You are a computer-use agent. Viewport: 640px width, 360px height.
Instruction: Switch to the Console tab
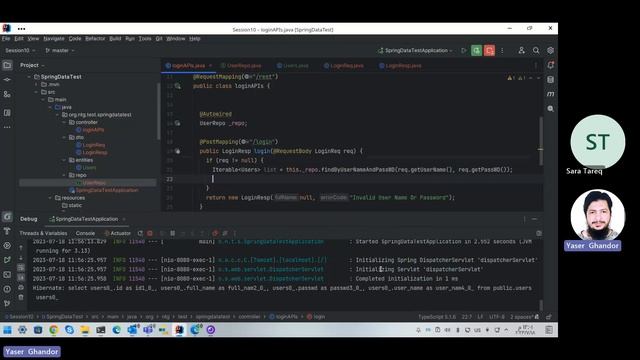coord(85,233)
